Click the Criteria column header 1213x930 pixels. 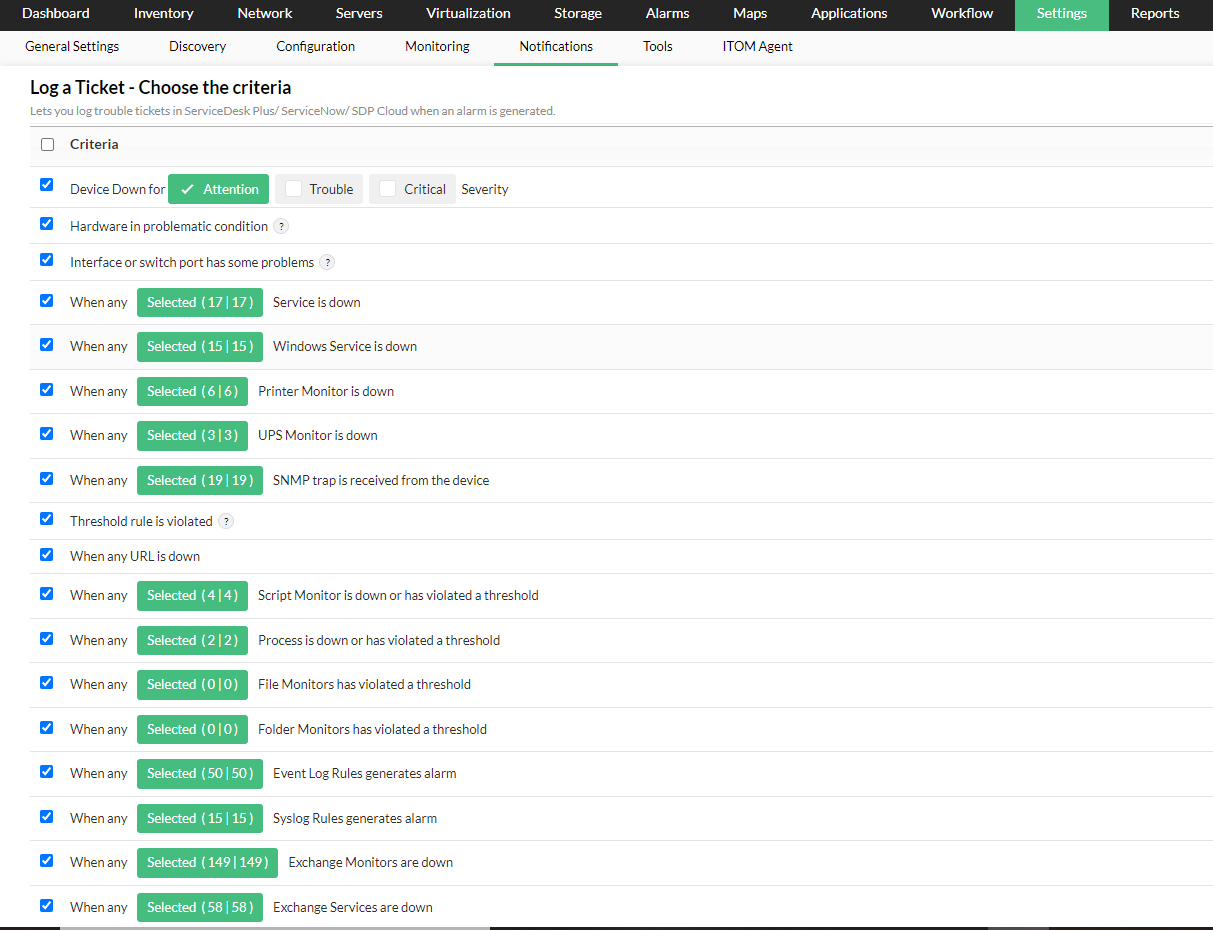tap(94, 145)
